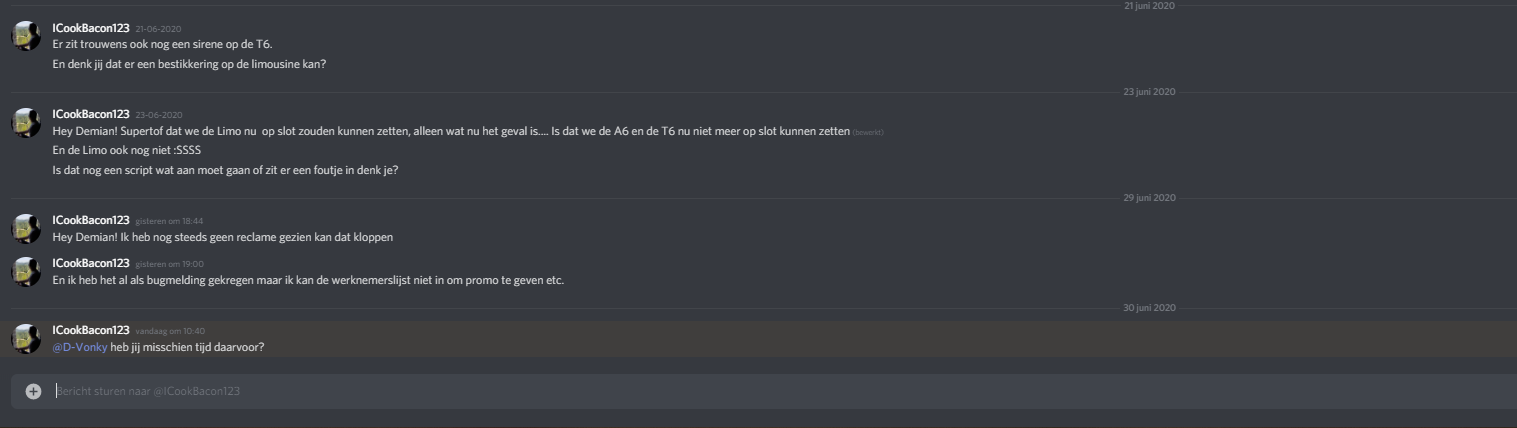This screenshot has width=1517, height=428.
Task: Click avatar of the gisteren 19:00 message
Action: [x=26, y=271]
